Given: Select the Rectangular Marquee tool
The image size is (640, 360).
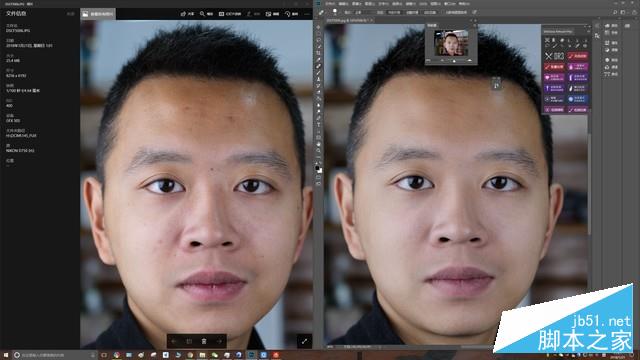Looking at the screenshot, I should point(319,33).
